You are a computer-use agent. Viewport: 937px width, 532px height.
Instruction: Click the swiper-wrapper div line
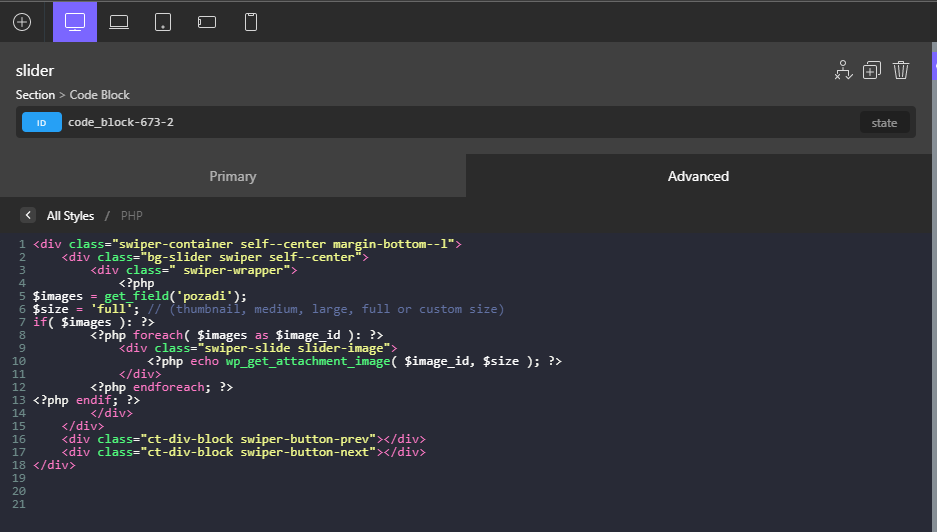pos(194,270)
